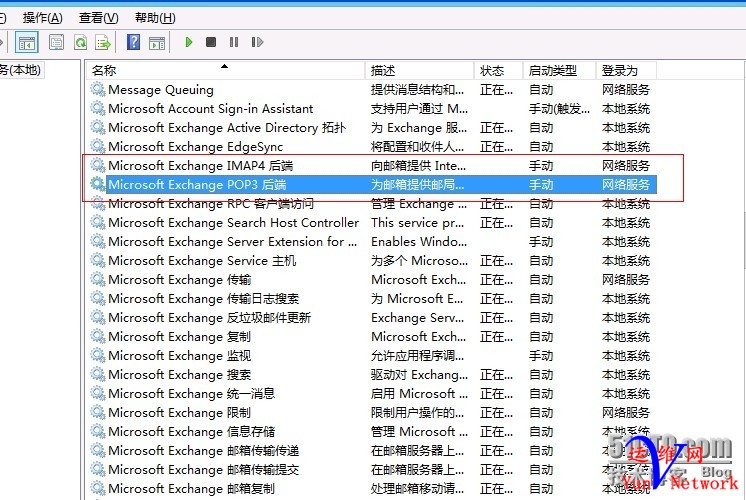Open the 操作(A) menu
This screenshot has width=746, height=500.
pos(42,18)
